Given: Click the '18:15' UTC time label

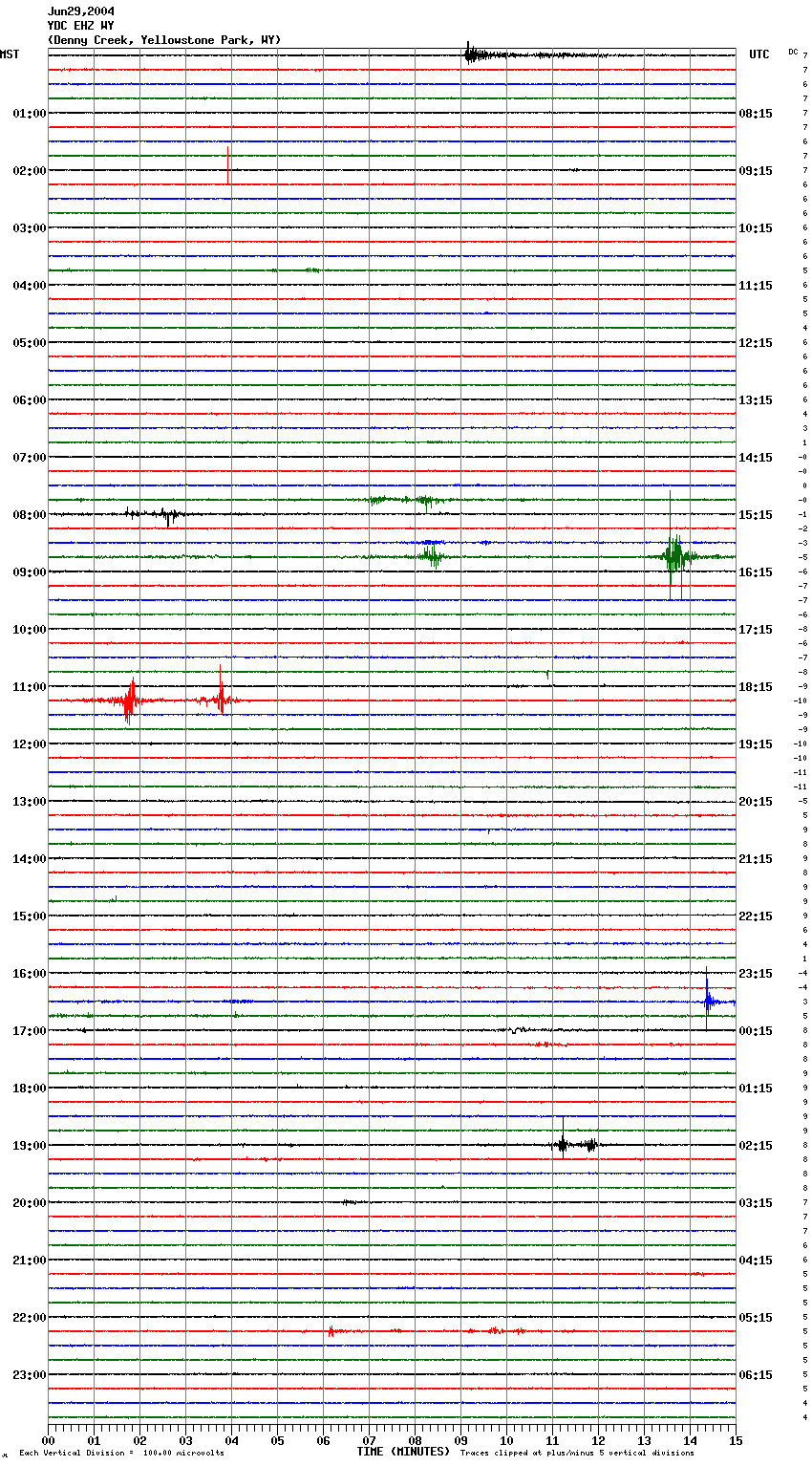Looking at the screenshot, I should tap(756, 687).
